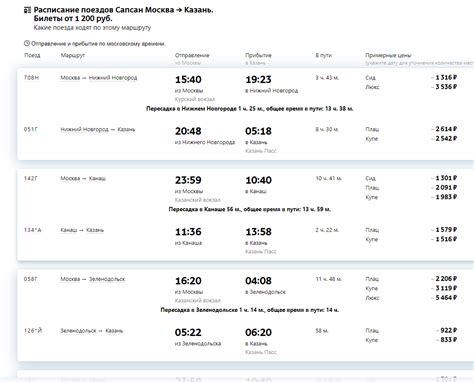Open train 051Г number link
474x382 pixels.
pyautogui.click(x=31, y=129)
